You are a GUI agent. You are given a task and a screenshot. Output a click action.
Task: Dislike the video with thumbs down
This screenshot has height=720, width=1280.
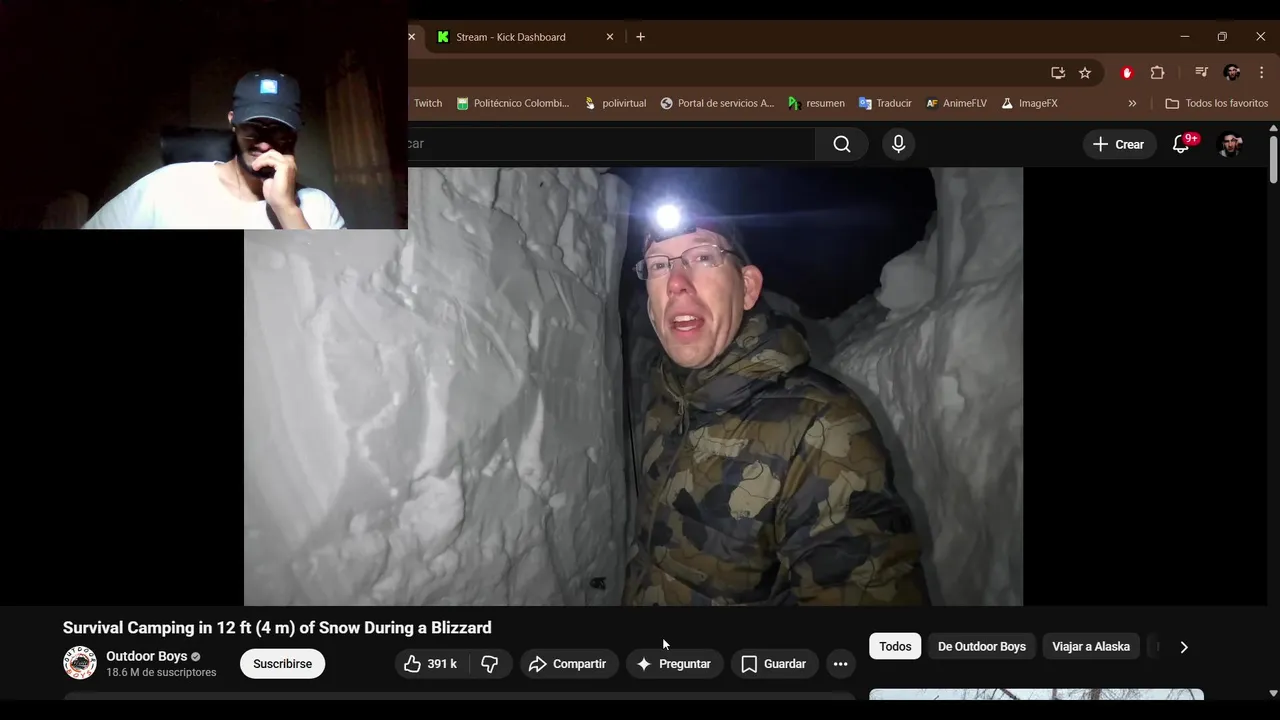(x=490, y=664)
